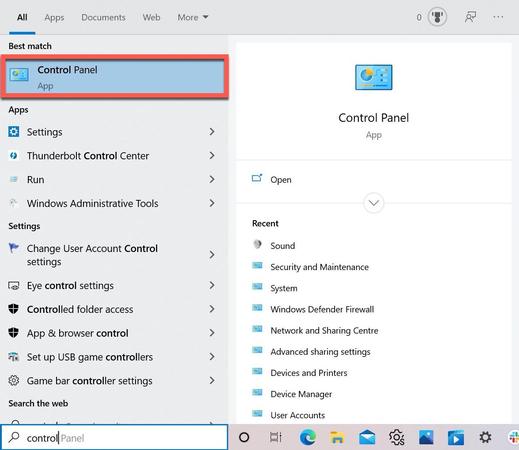Click the flag icon for User Account Control
The height and width of the screenshot is (450, 519).
tap(13, 248)
